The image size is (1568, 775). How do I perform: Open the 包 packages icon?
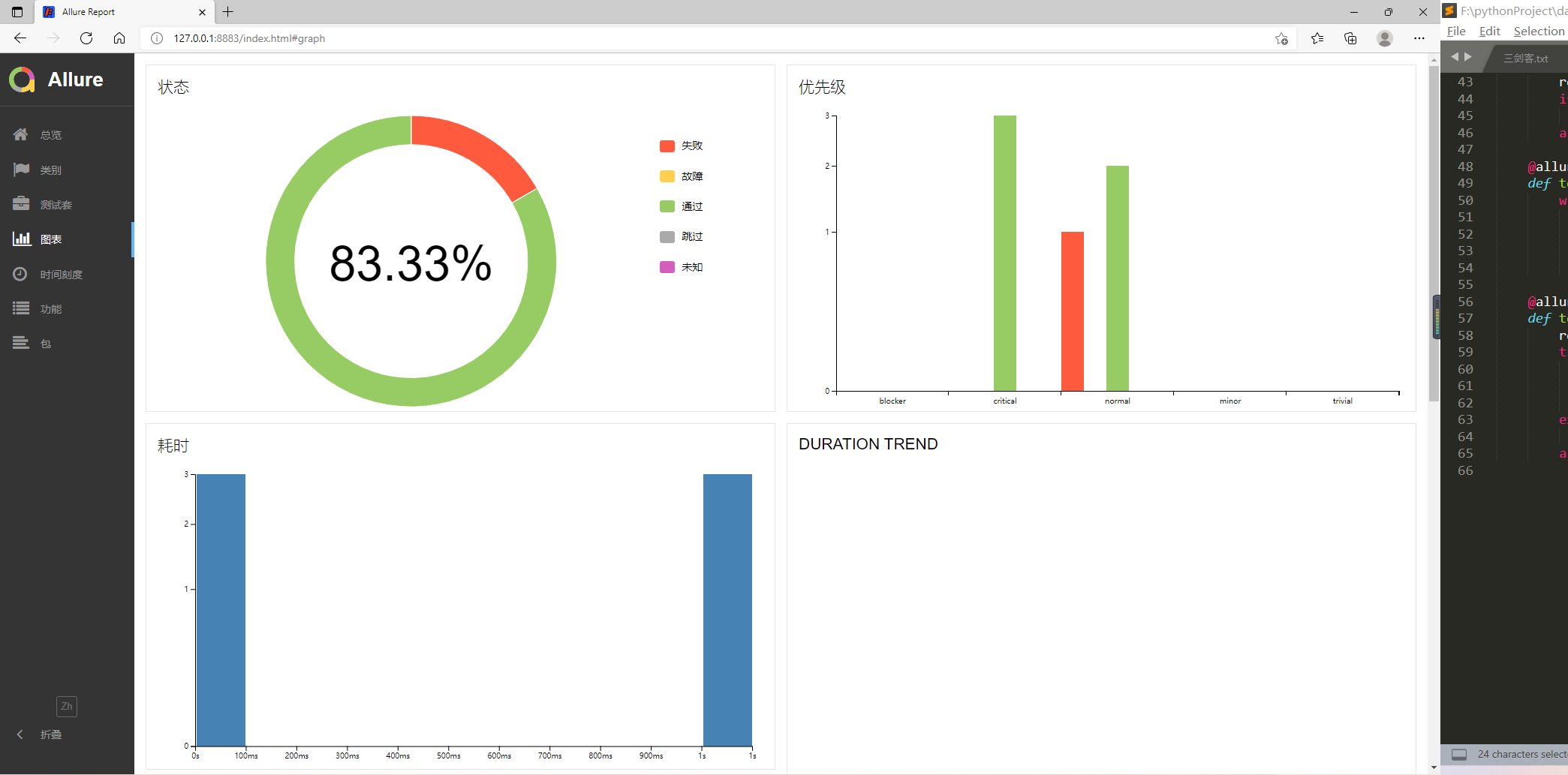(x=21, y=343)
